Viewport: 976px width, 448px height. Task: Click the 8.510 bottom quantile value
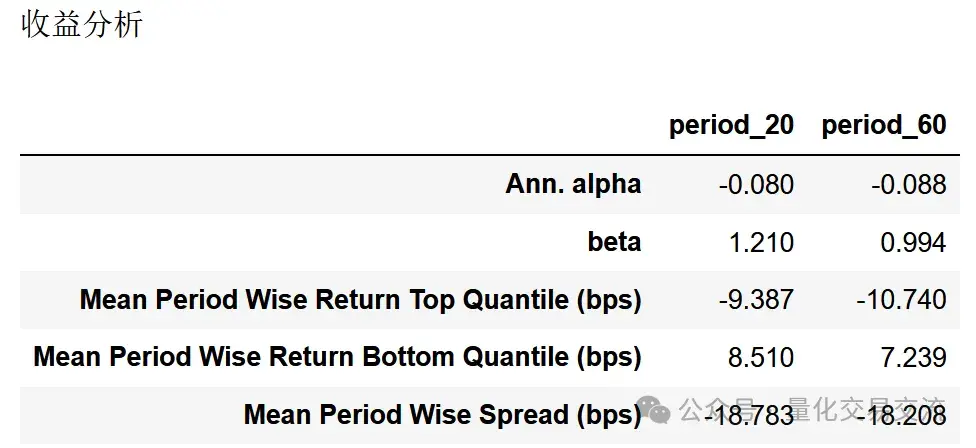[x=761, y=357]
